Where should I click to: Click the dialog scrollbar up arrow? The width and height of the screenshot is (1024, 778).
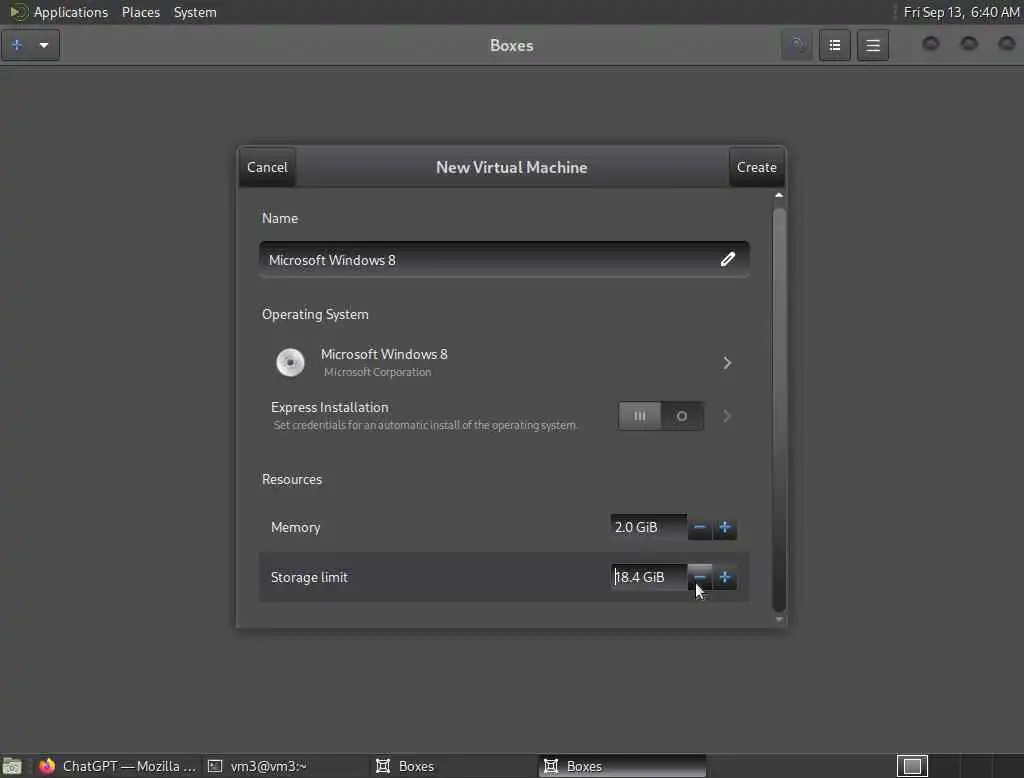click(778, 195)
